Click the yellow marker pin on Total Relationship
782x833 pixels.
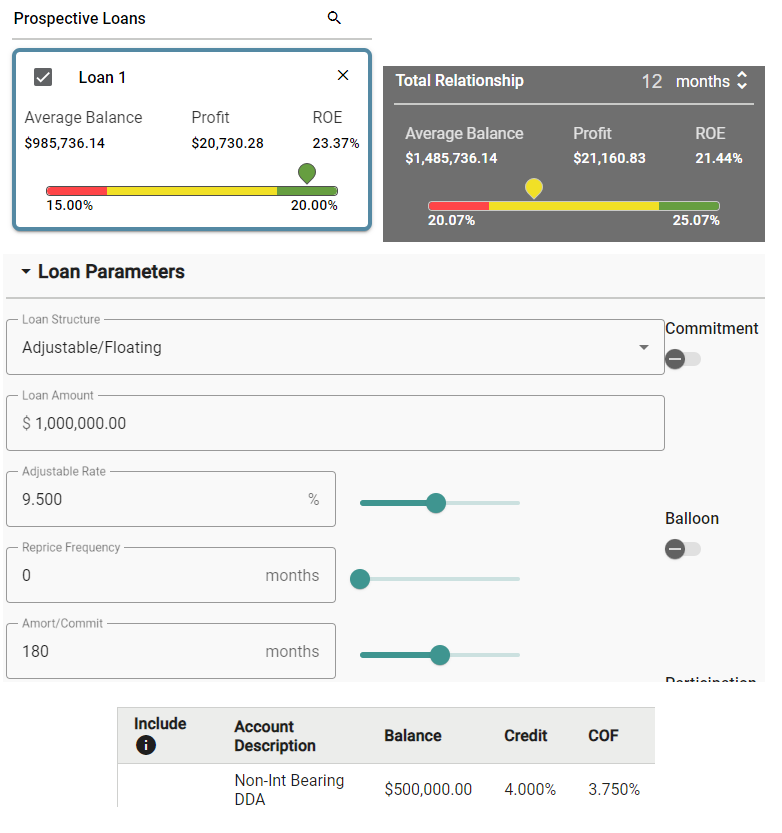[534, 187]
